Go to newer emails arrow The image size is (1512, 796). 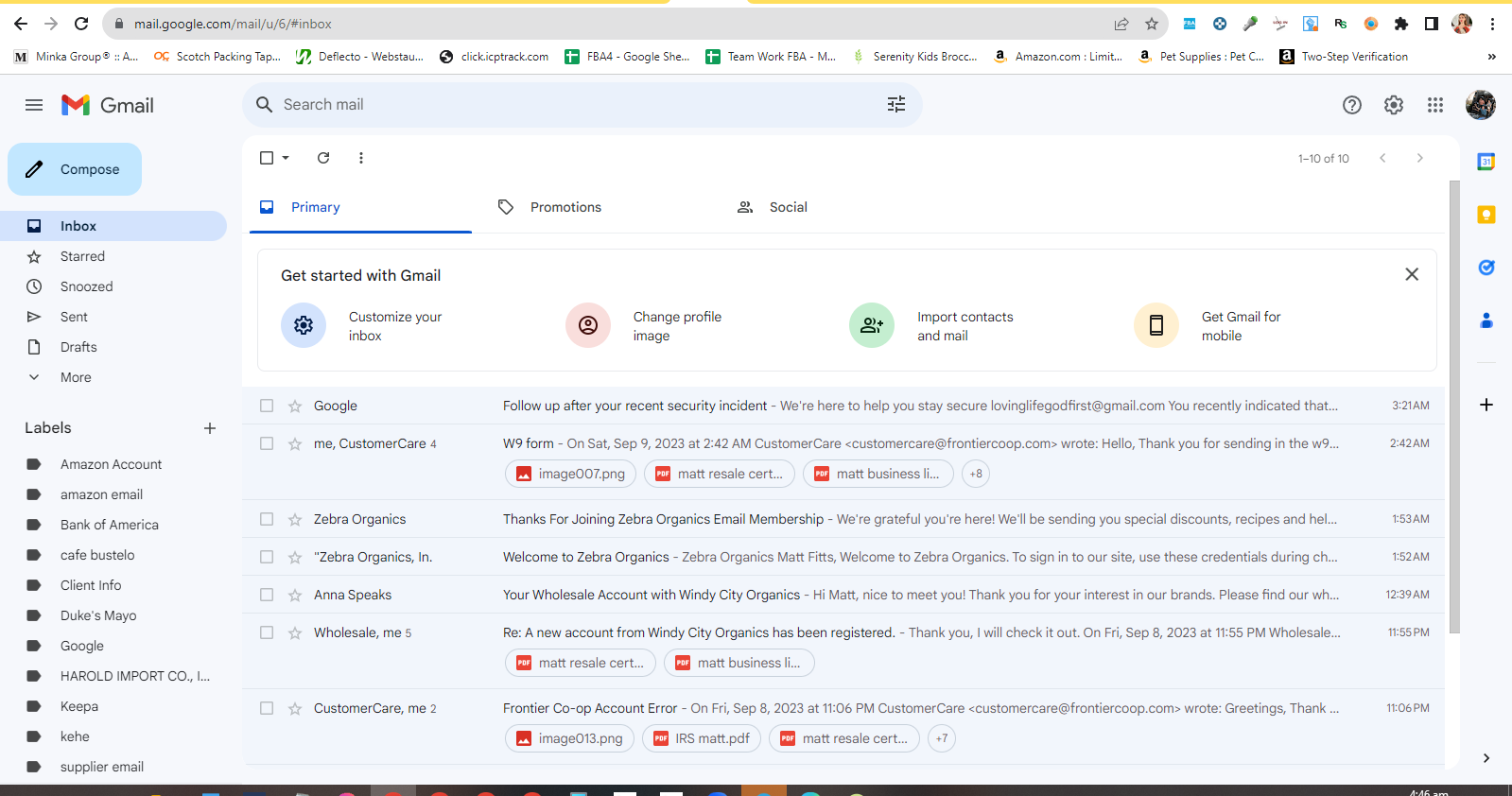[1382, 158]
